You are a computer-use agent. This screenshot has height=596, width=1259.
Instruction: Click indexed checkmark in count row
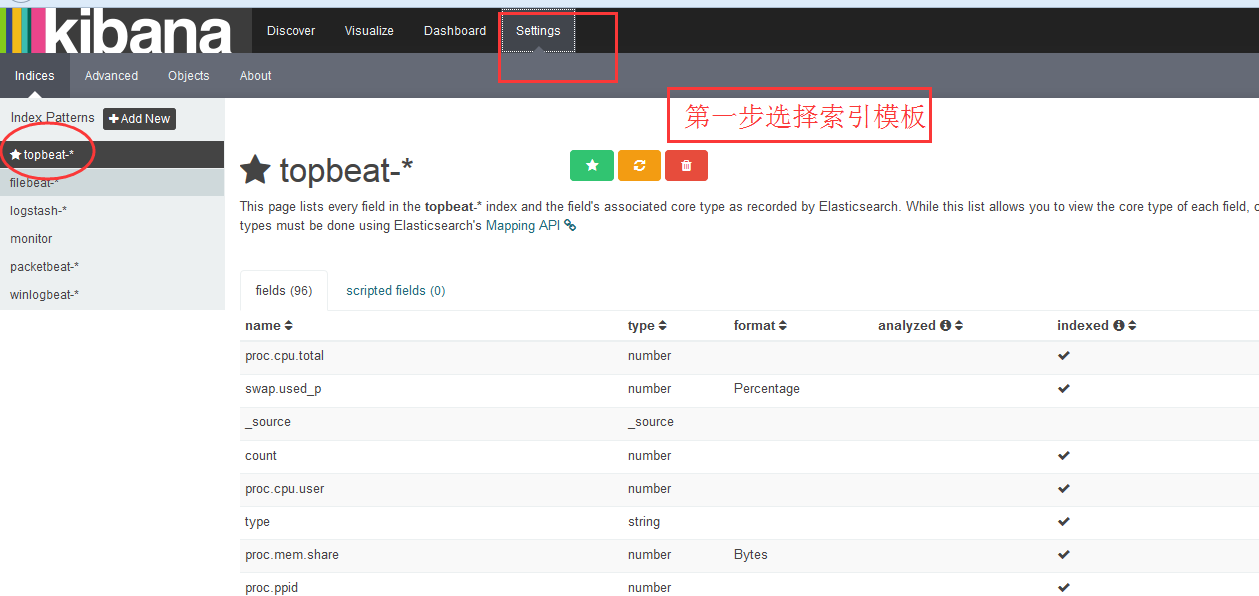(1064, 456)
